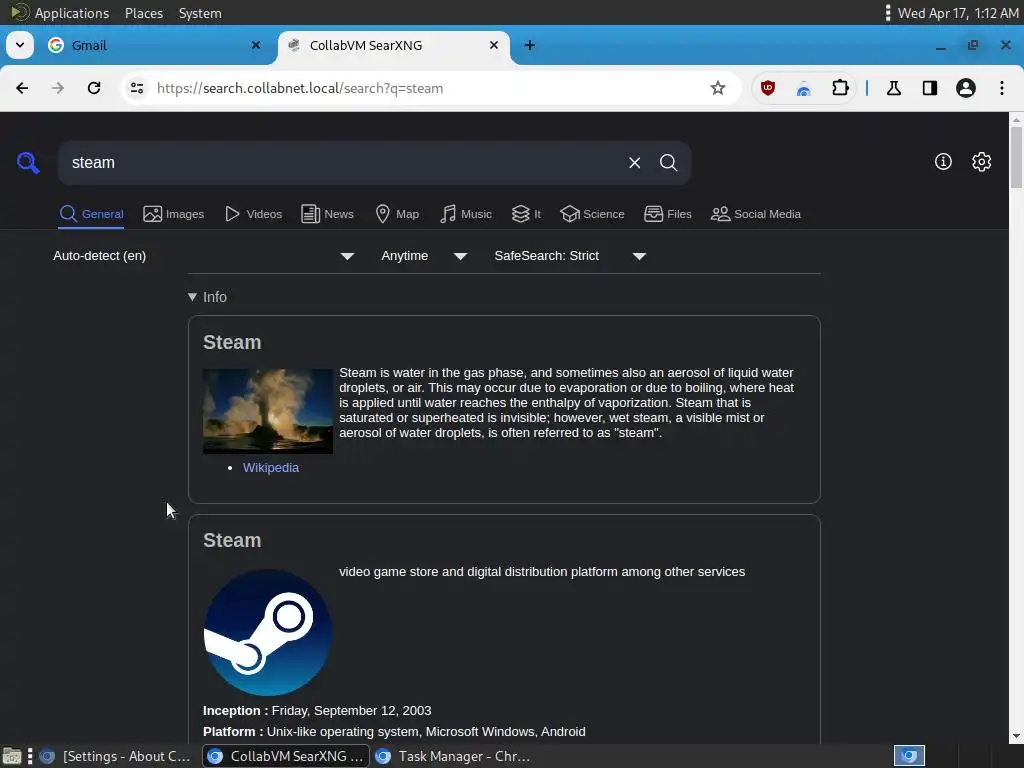Viewport: 1024px width, 768px height.
Task: Select the Videos search category
Action: [253, 214]
